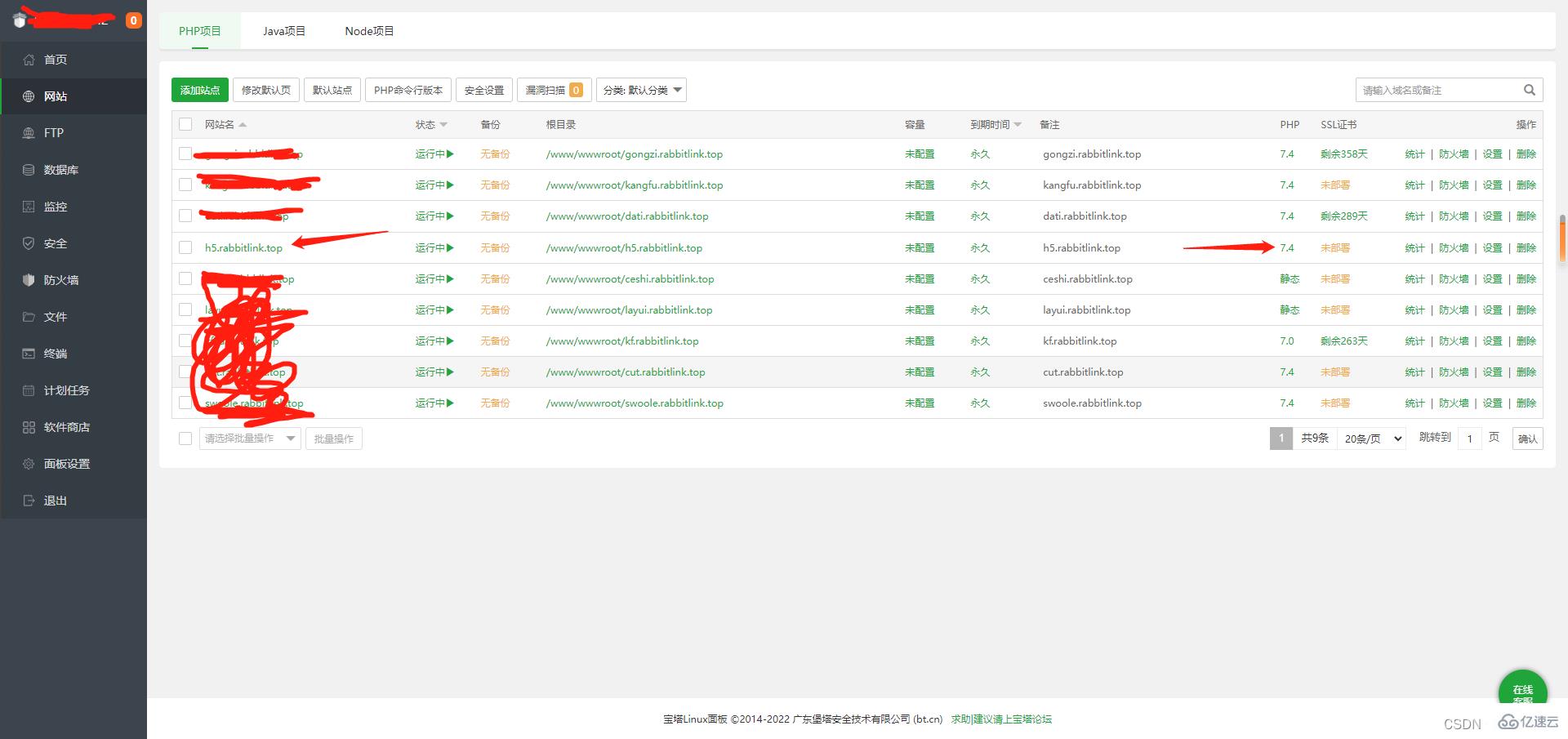This screenshot has width=1568, height=739.
Task: Click the PHP命令行版本 button
Action: coord(408,90)
